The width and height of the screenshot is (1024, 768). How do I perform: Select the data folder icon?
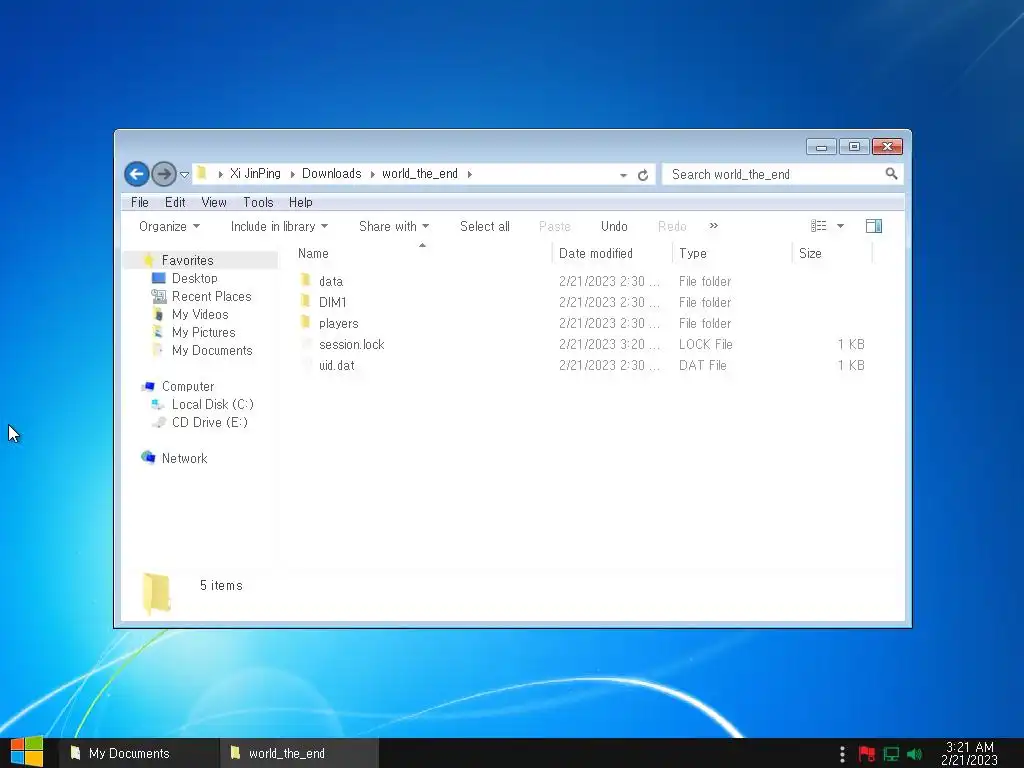306,281
